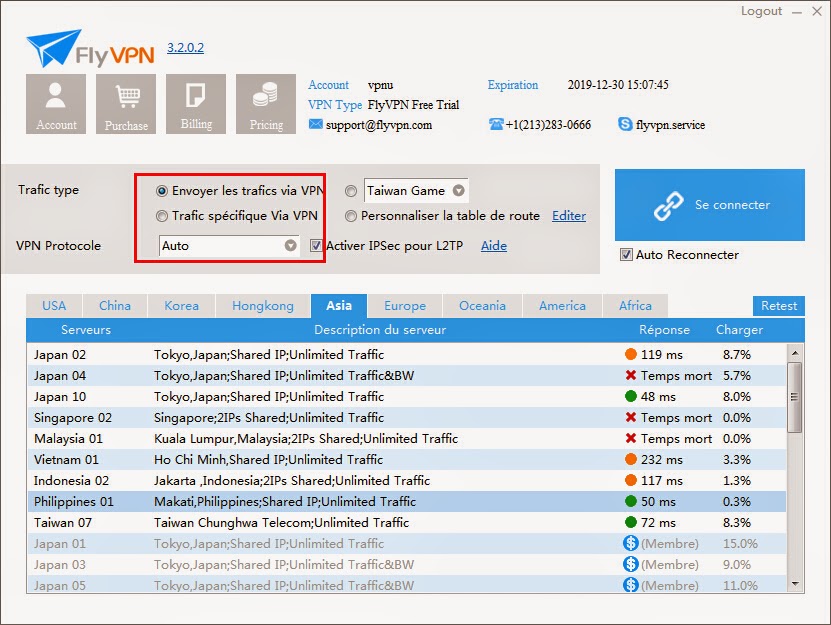Sort by the Charger column header

(x=739, y=330)
